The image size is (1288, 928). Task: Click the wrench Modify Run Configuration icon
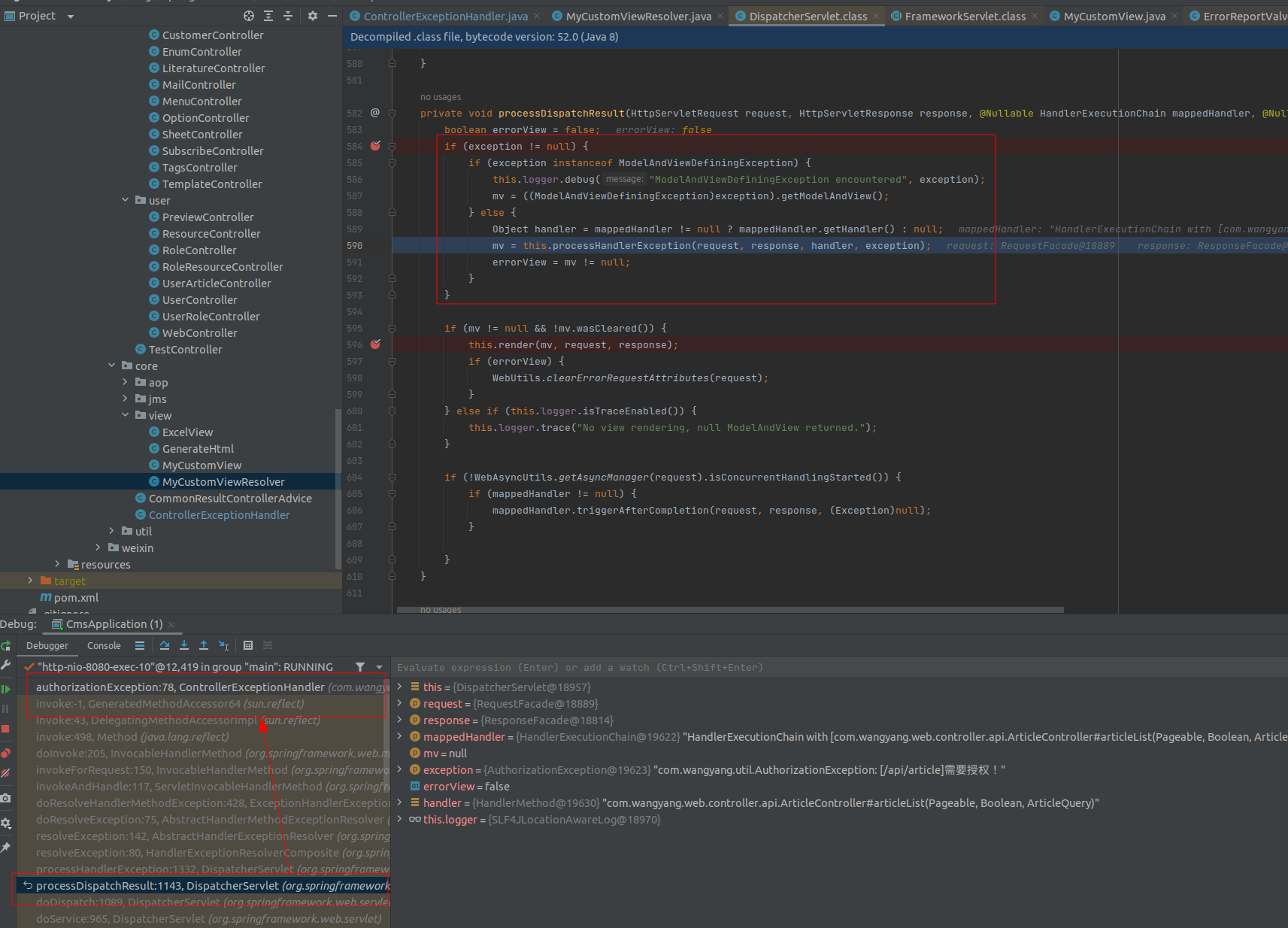point(6,666)
